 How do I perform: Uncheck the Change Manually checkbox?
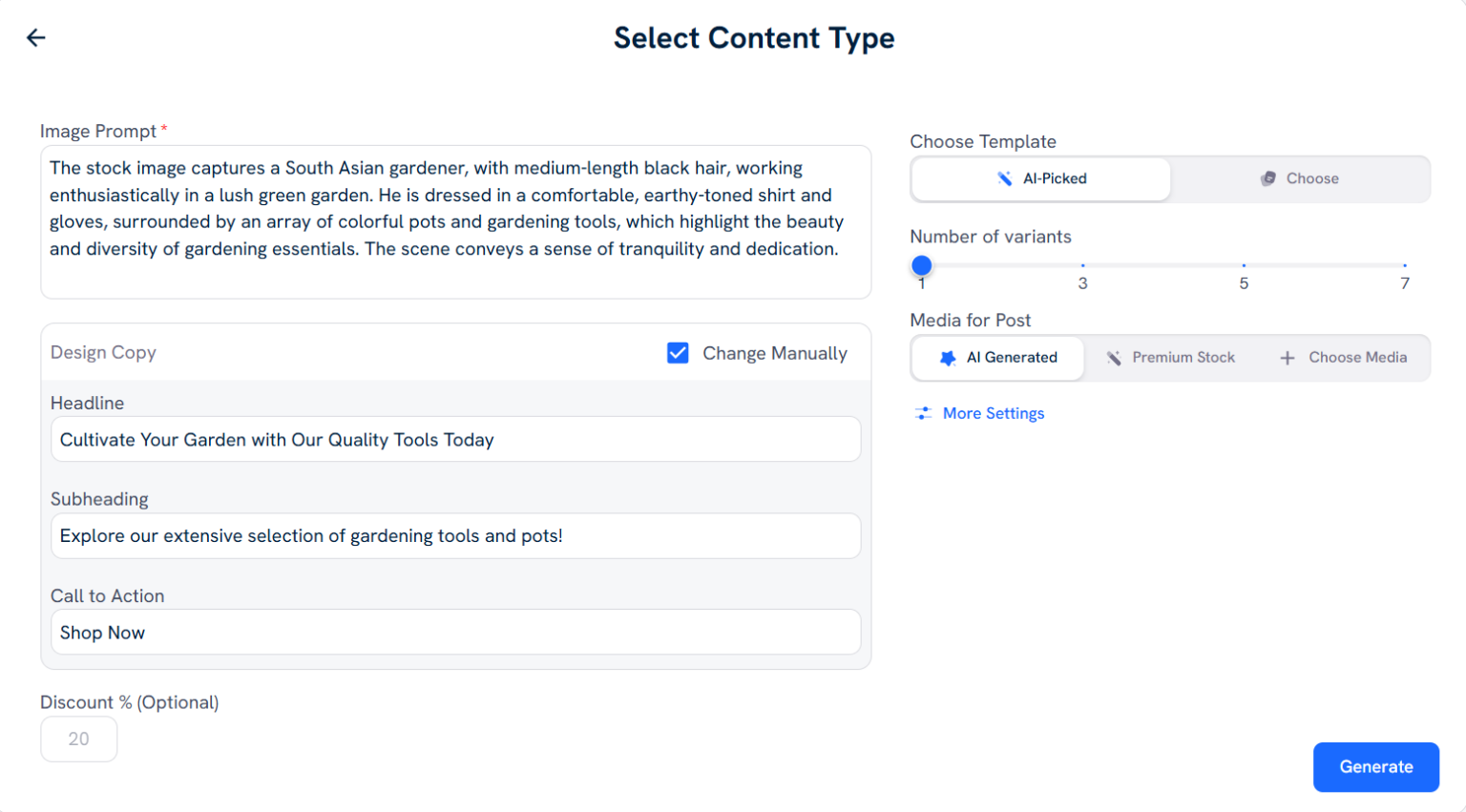[678, 353]
